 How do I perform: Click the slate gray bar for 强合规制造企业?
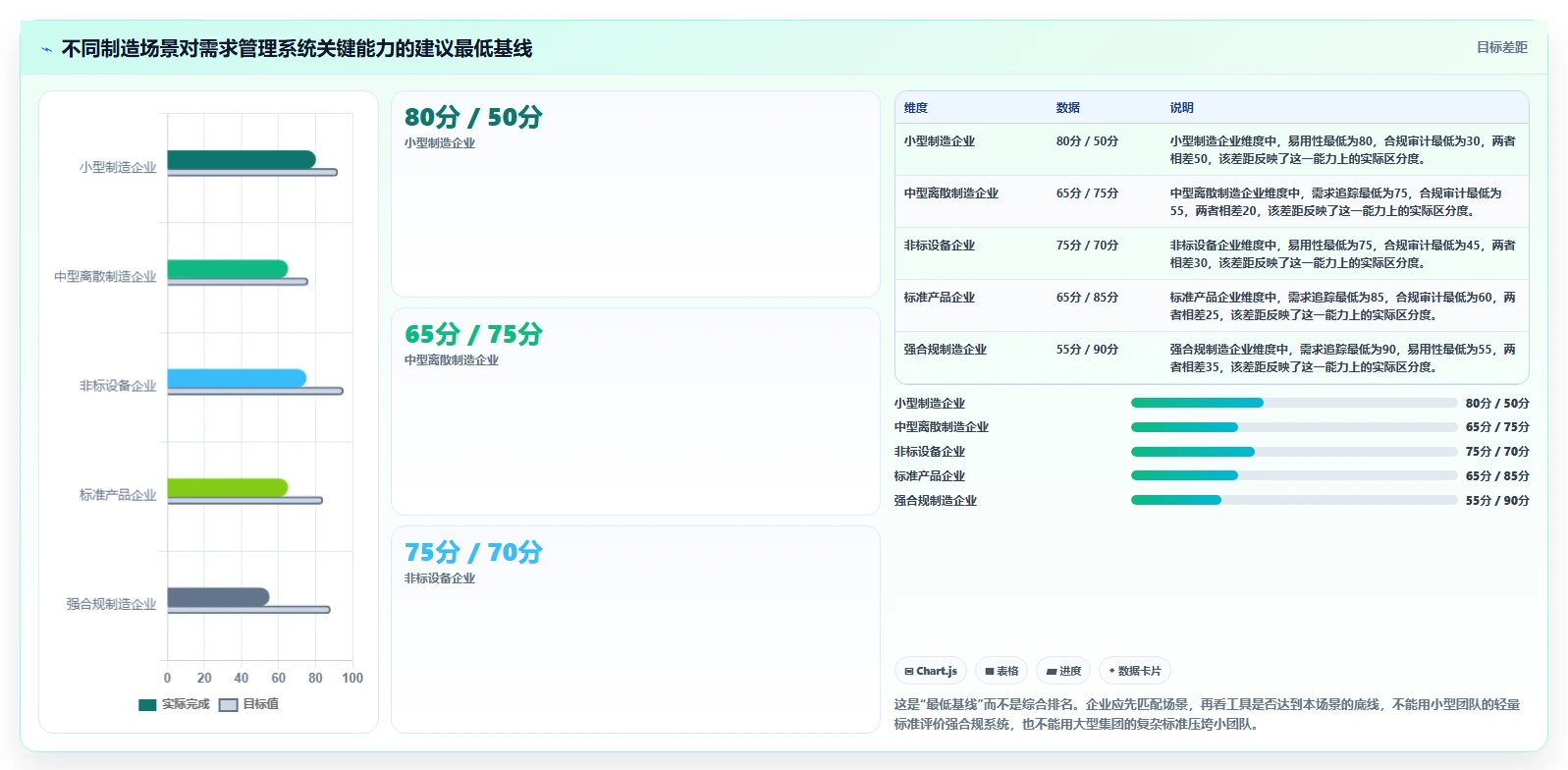tap(218, 597)
